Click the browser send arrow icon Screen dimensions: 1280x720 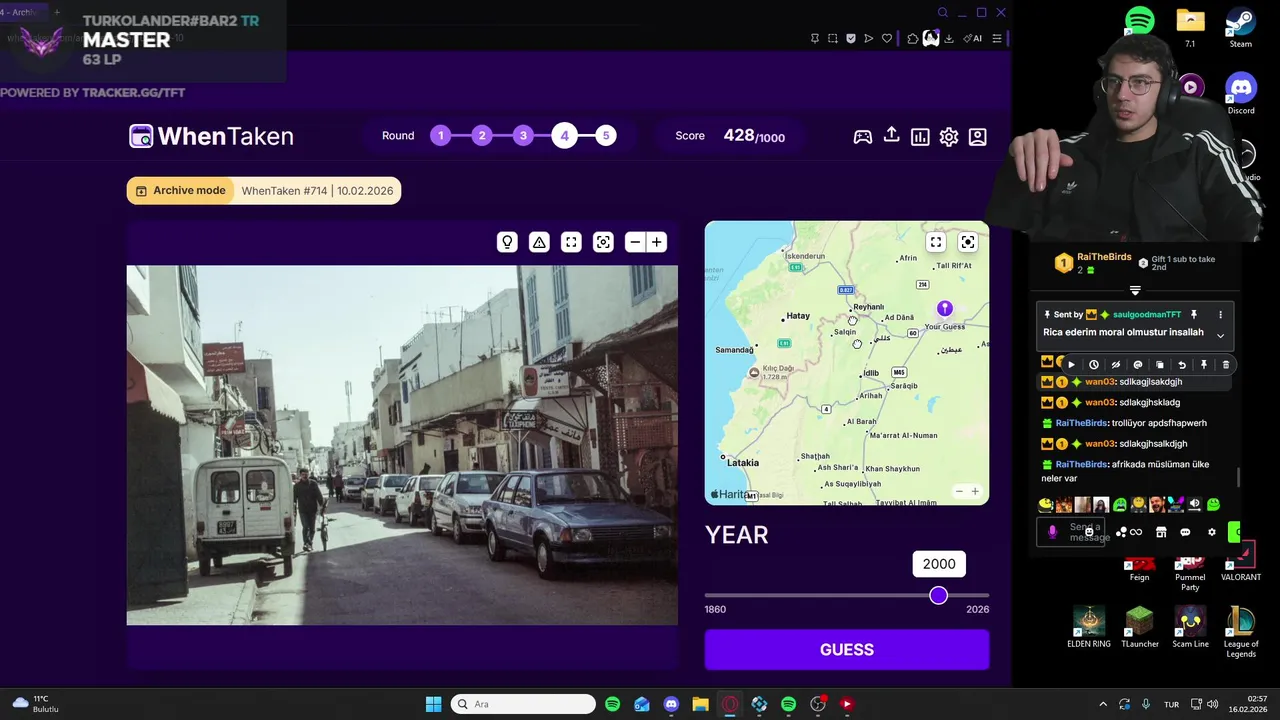869,39
